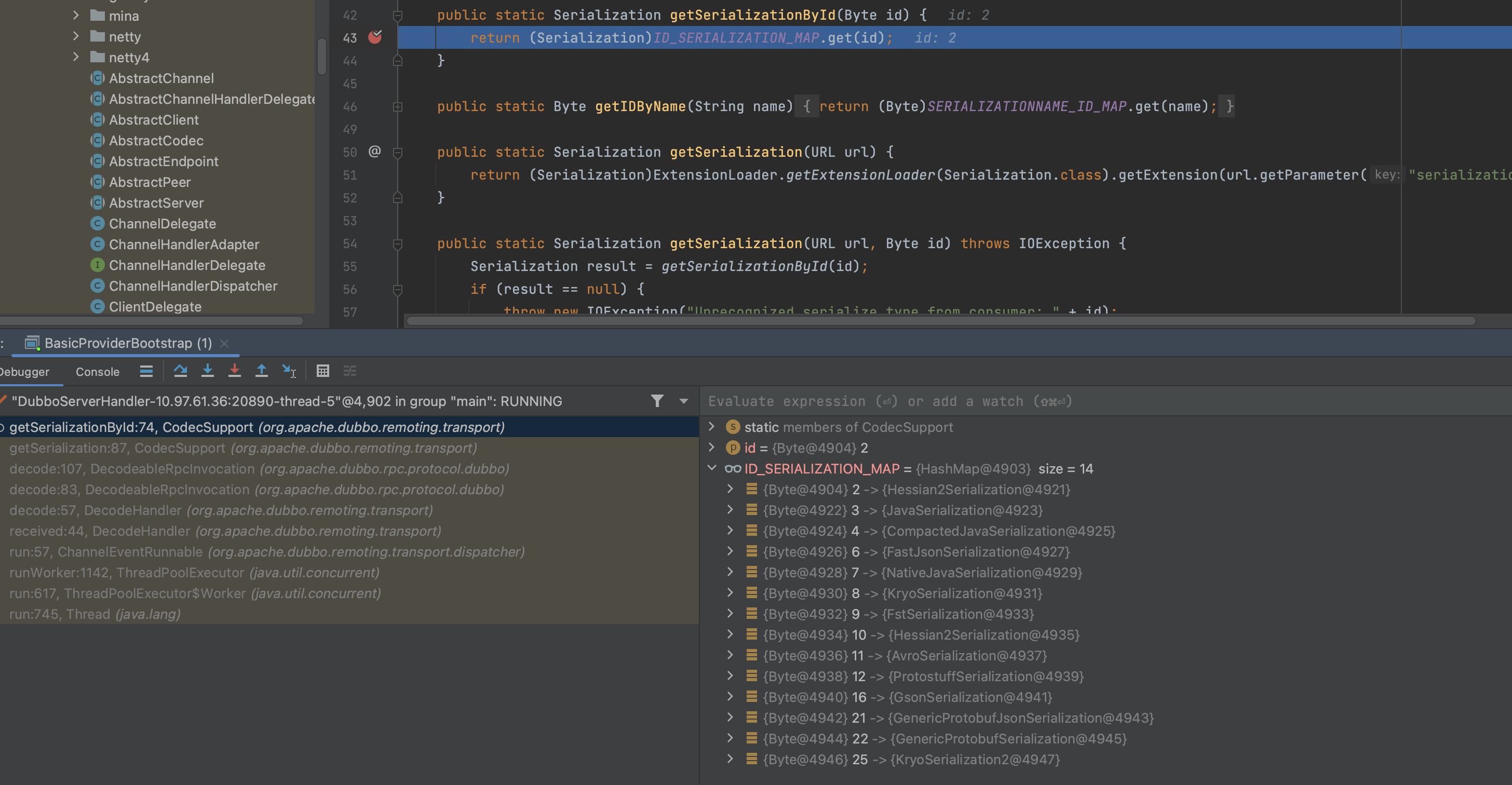The image size is (1512, 785).
Task: Toggle code fold end marker at line 44
Action: point(397,60)
